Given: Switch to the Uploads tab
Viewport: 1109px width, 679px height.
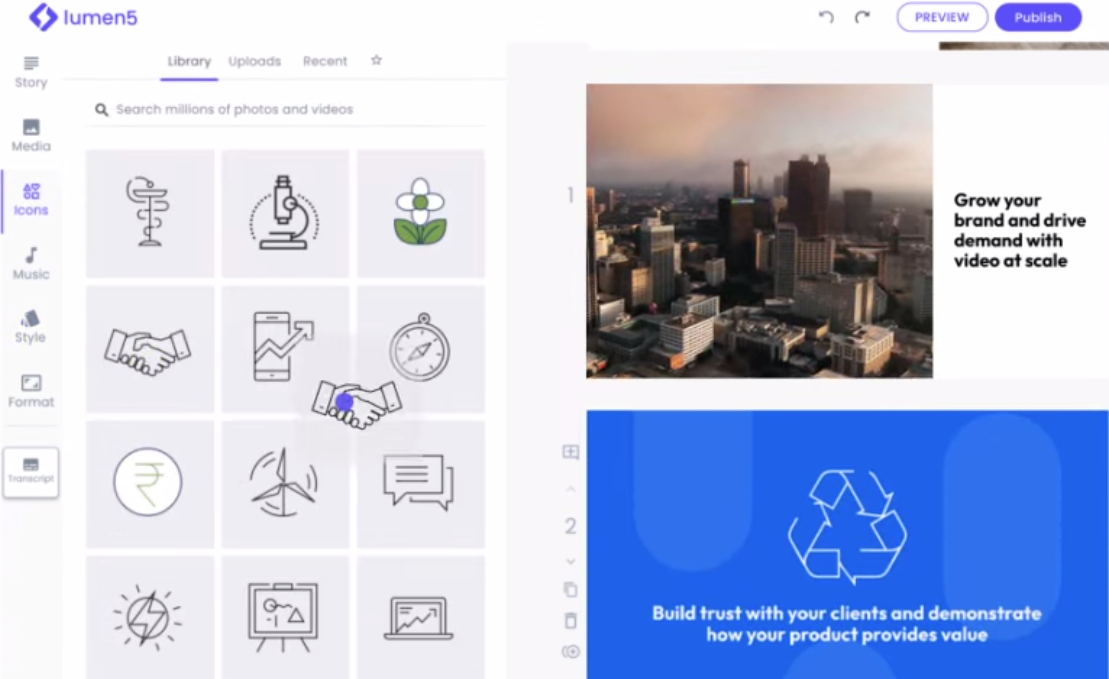Looking at the screenshot, I should (x=254, y=61).
